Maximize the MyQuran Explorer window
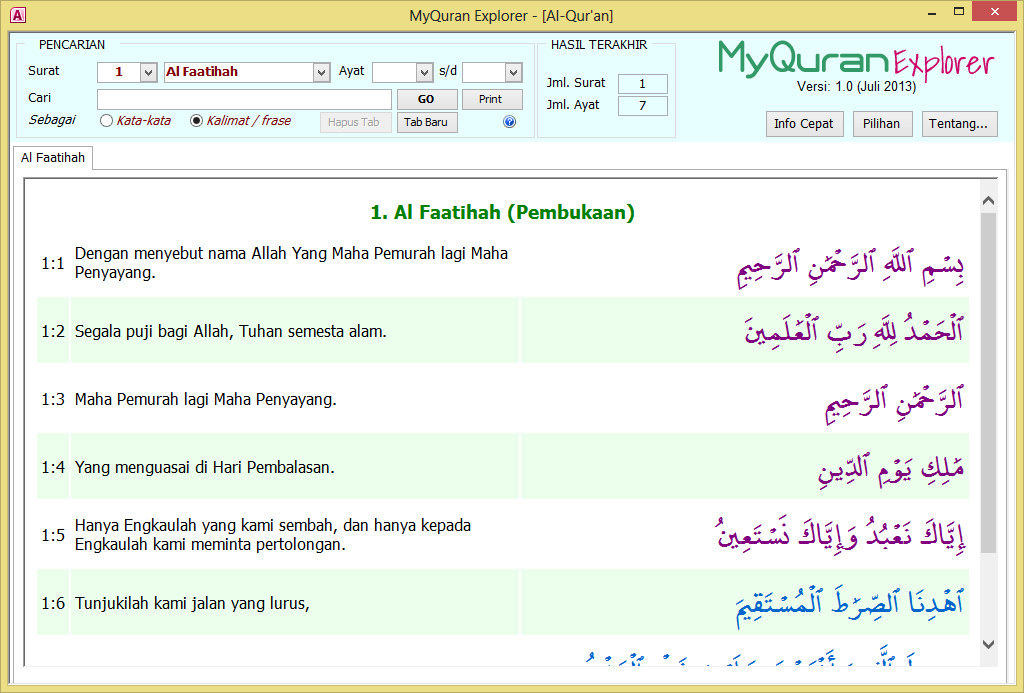The image size is (1024, 693). [x=959, y=12]
